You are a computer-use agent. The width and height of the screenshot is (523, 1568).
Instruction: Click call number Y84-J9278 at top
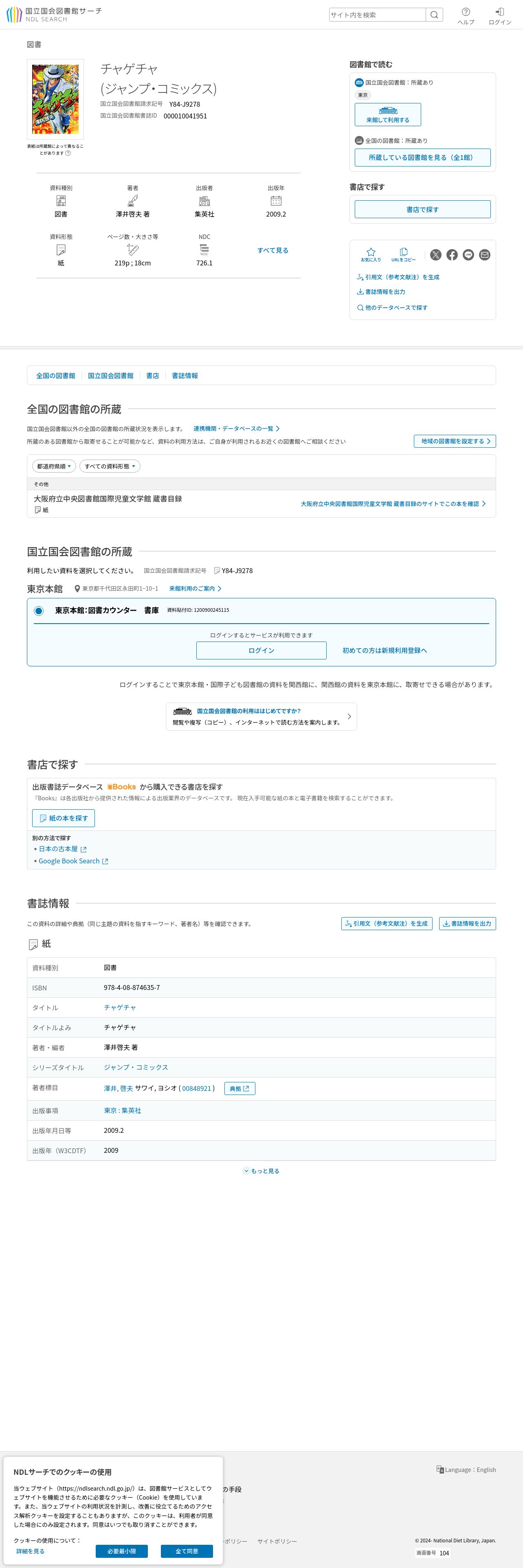coord(185,104)
